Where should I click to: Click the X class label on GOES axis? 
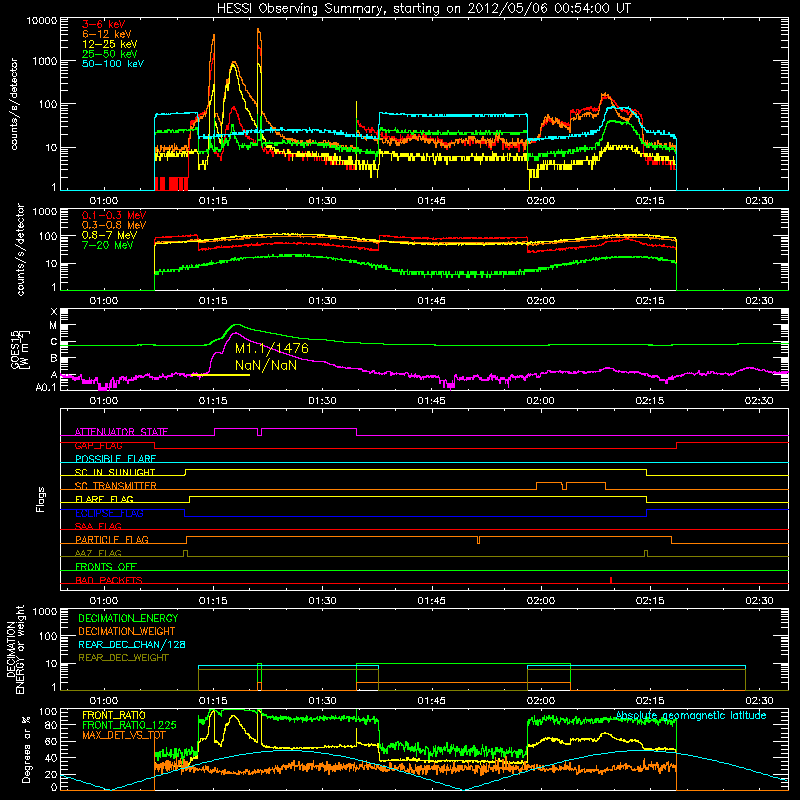54,312
